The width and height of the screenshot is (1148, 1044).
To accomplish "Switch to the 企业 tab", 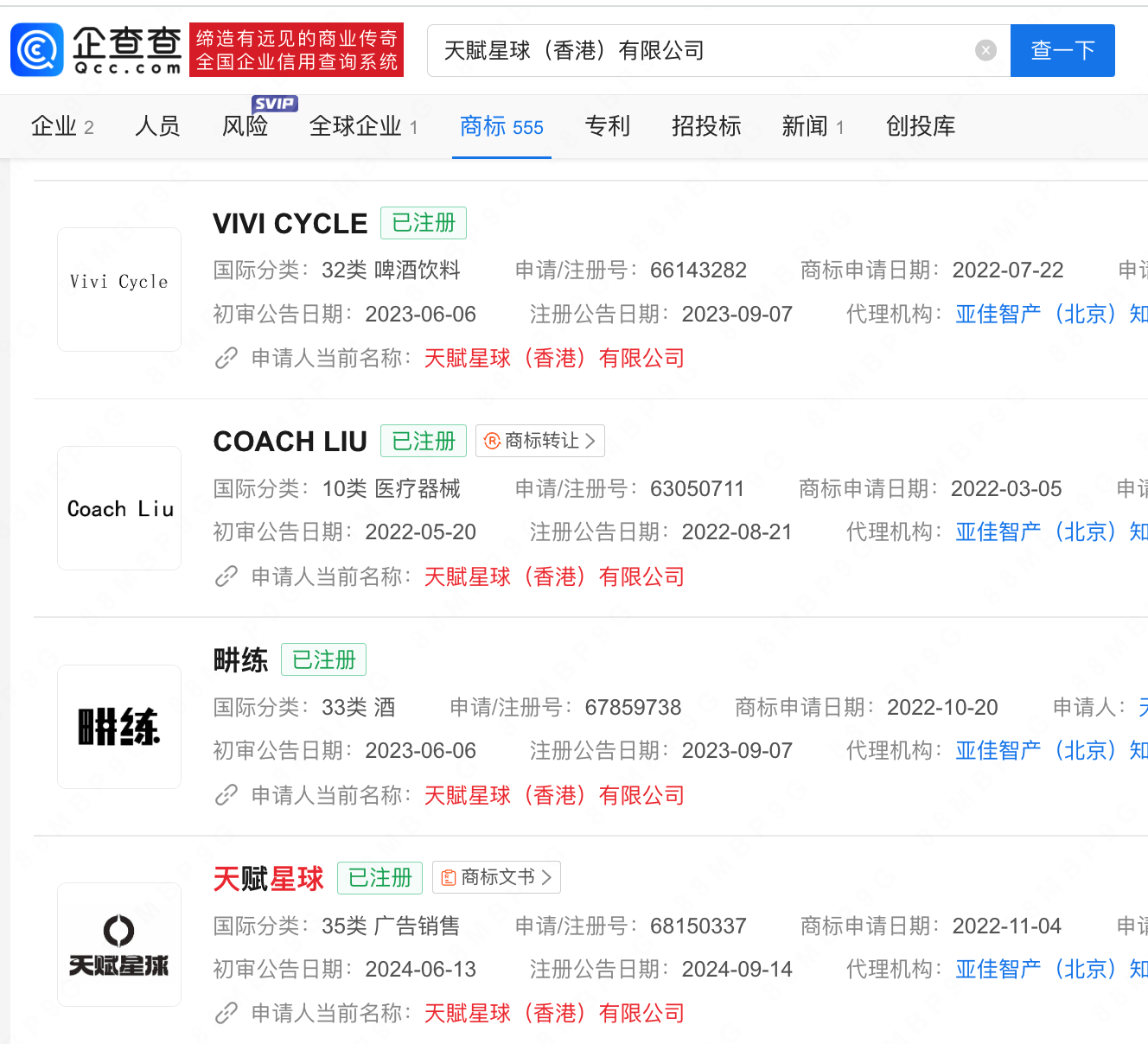I will [62, 126].
